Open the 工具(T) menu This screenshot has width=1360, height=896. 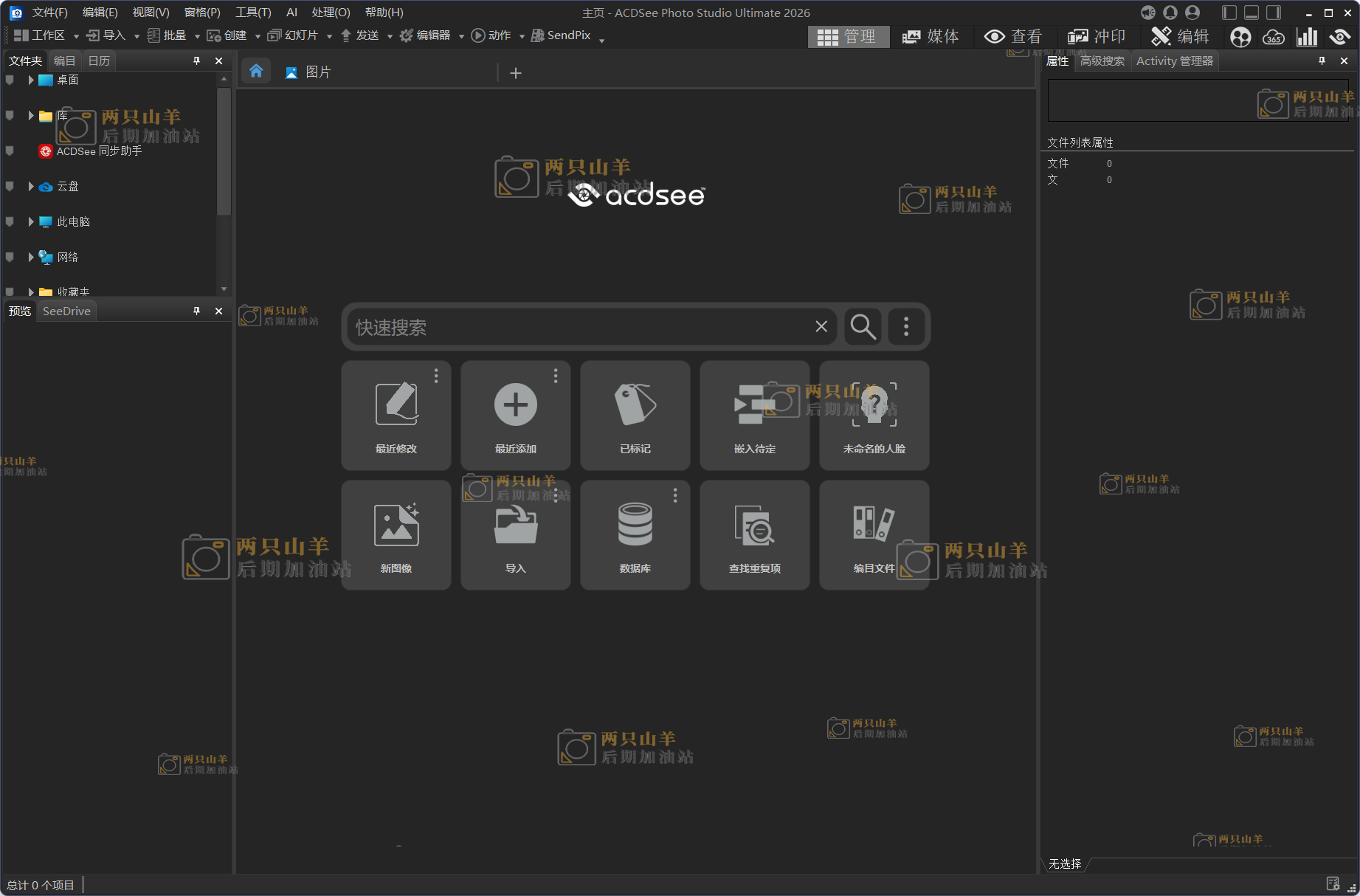pyautogui.click(x=252, y=13)
